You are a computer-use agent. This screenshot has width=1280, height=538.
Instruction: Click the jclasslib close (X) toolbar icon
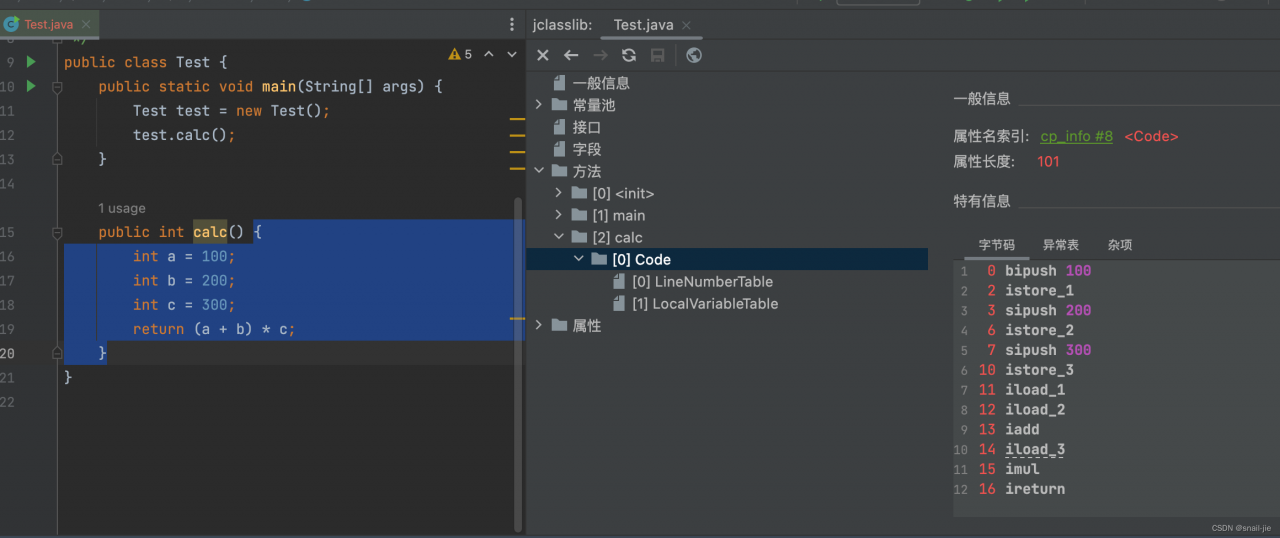[x=542, y=55]
